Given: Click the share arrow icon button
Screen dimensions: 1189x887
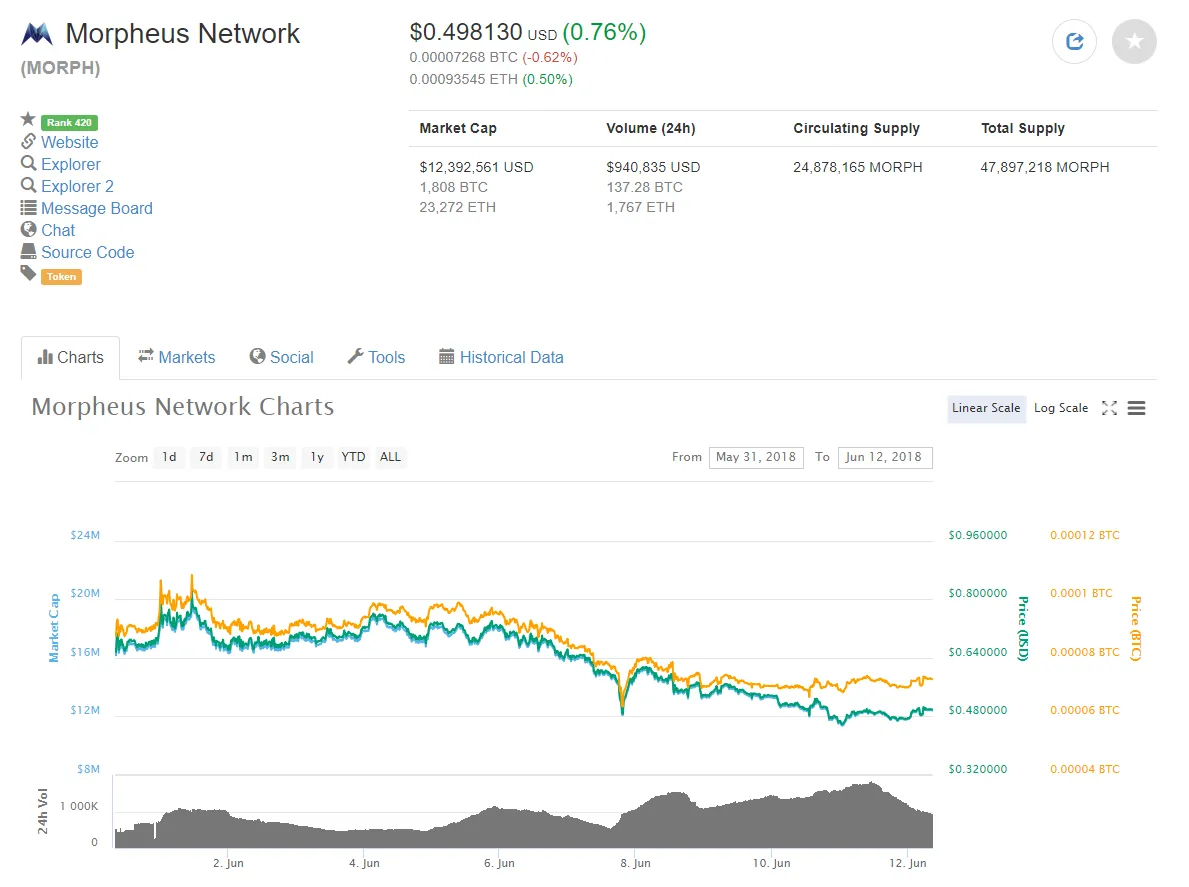Looking at the screenshot, I should coord(1074,41).
